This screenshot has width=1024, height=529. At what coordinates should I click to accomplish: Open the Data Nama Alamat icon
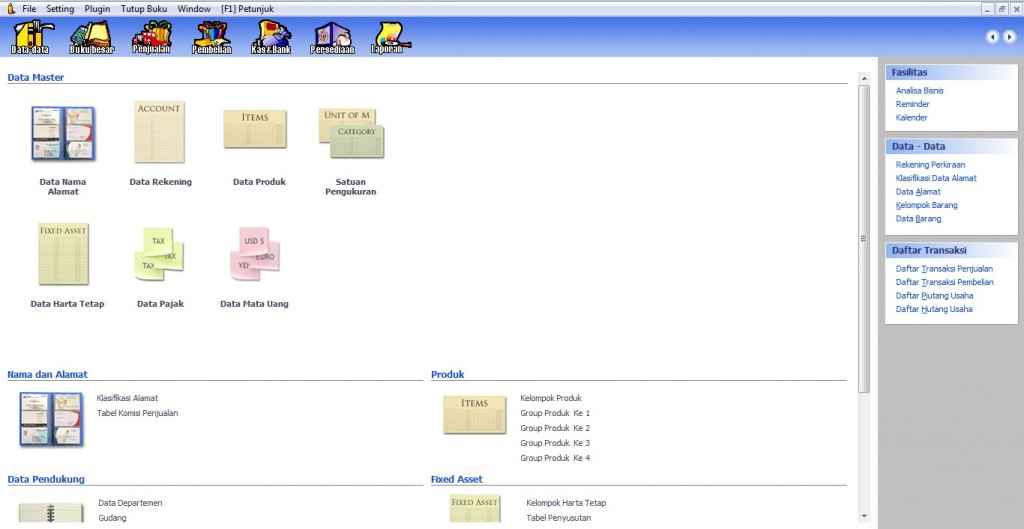[63, 134]
